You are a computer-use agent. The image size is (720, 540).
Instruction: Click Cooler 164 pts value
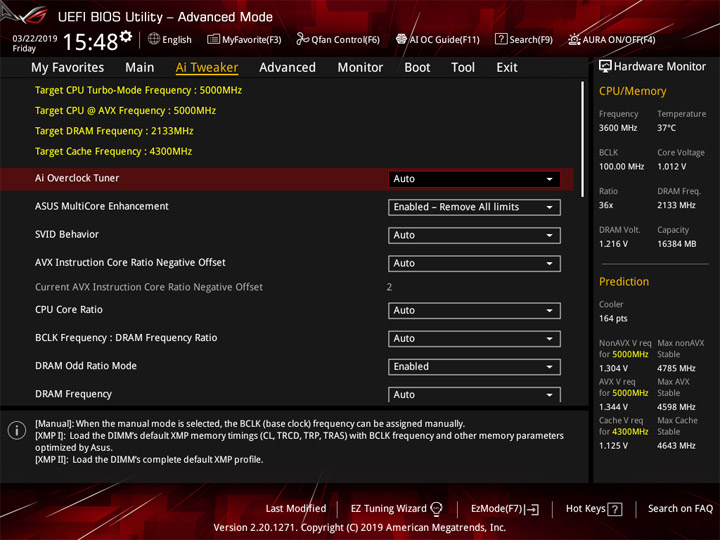[613, 319]
